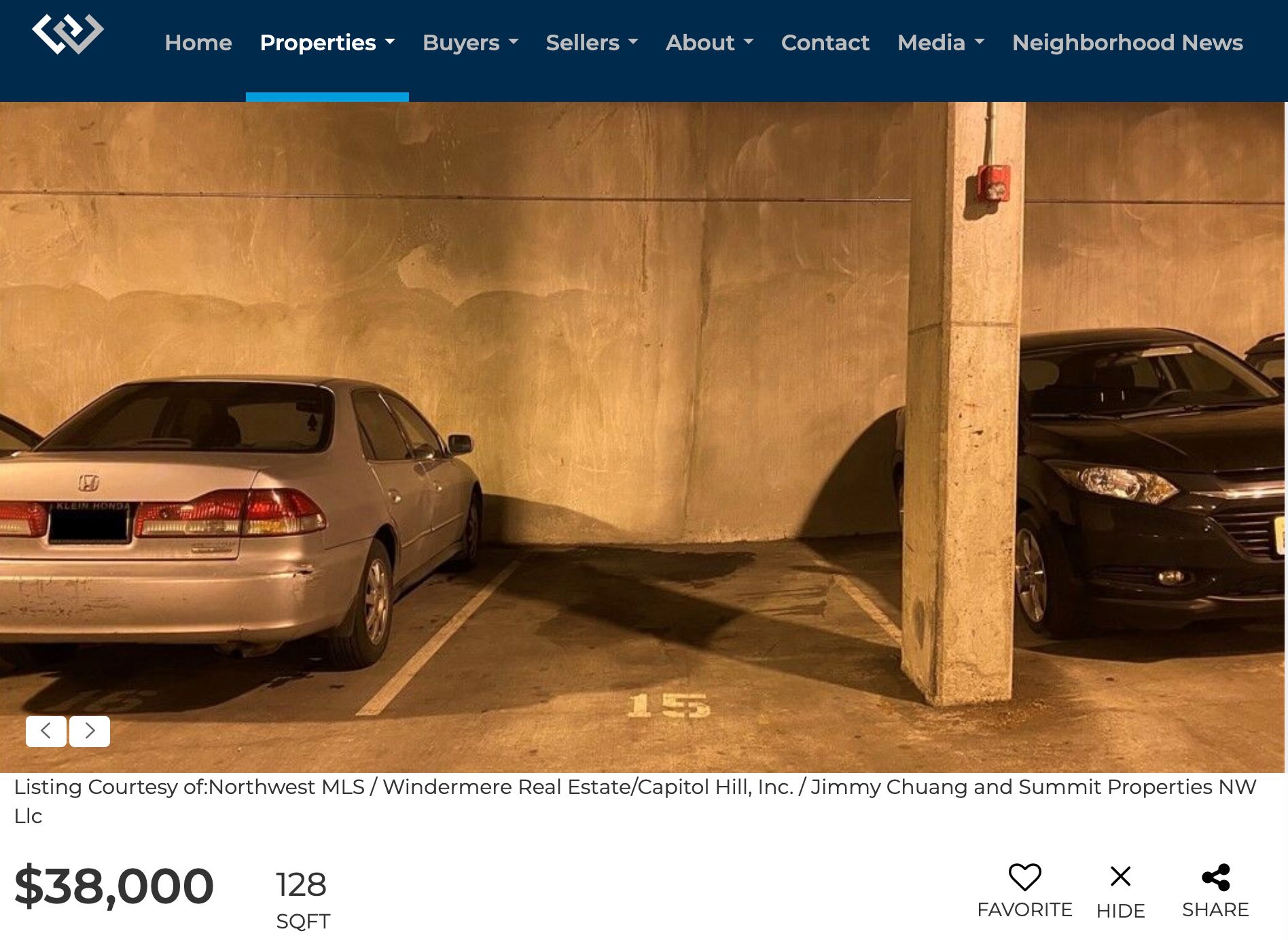Hide this listing using the X icon

pyautogui.click(x=1120, y=876)
